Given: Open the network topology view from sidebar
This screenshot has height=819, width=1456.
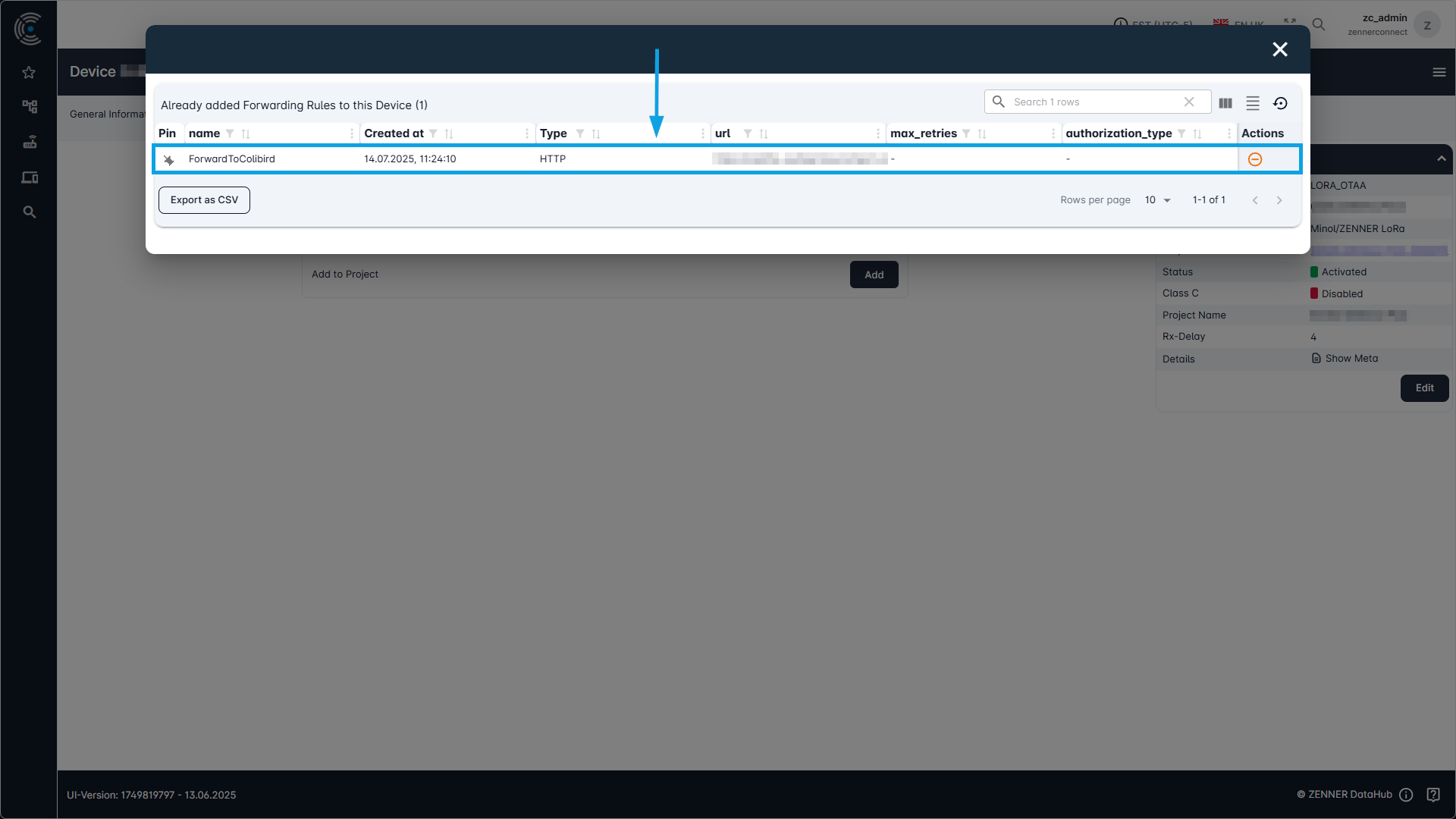Looking at the screenshot, I should click(x=29, y=107).
